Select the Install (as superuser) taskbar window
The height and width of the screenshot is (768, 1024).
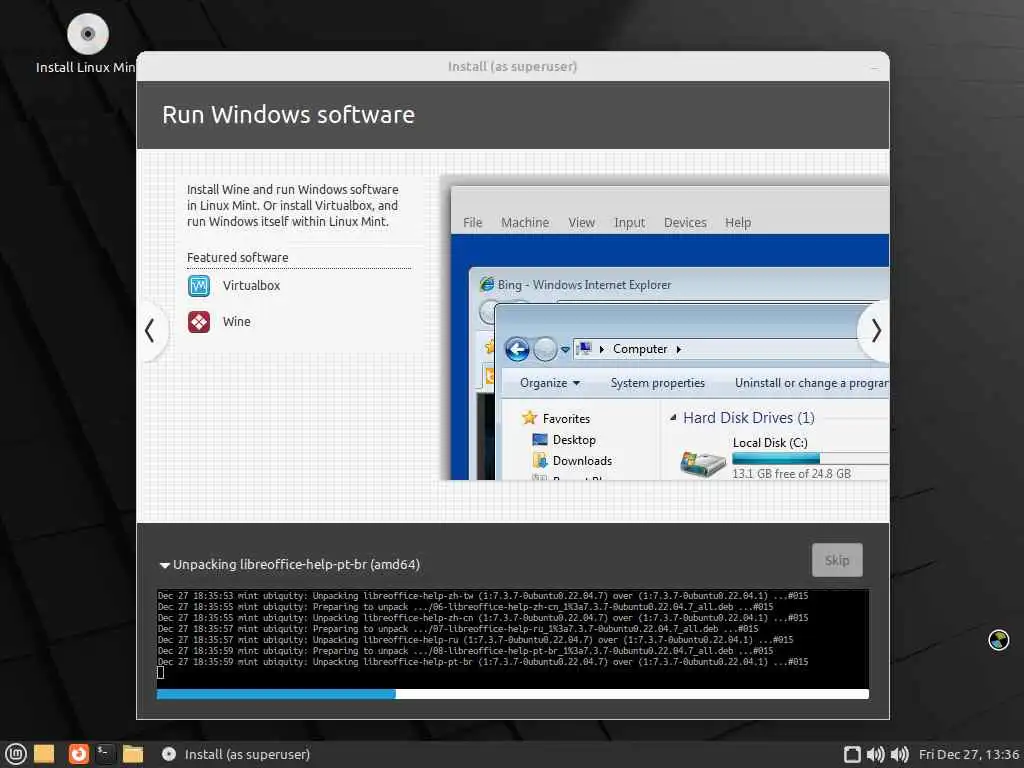pos(236,754)
